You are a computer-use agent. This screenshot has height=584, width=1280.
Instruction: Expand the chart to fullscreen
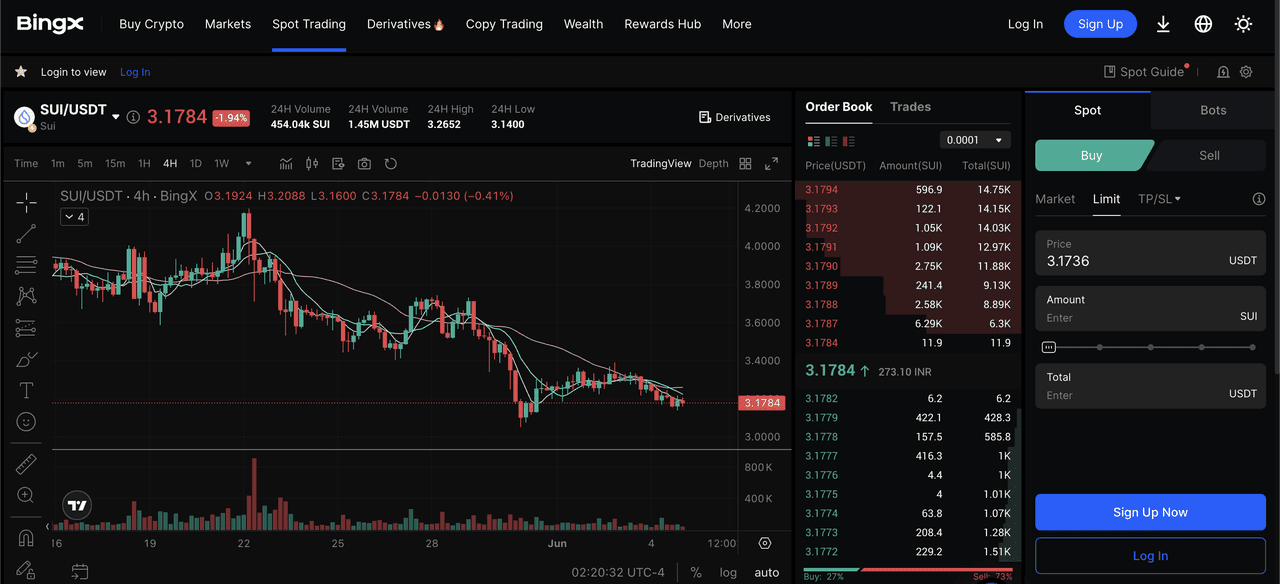(771, 163)
